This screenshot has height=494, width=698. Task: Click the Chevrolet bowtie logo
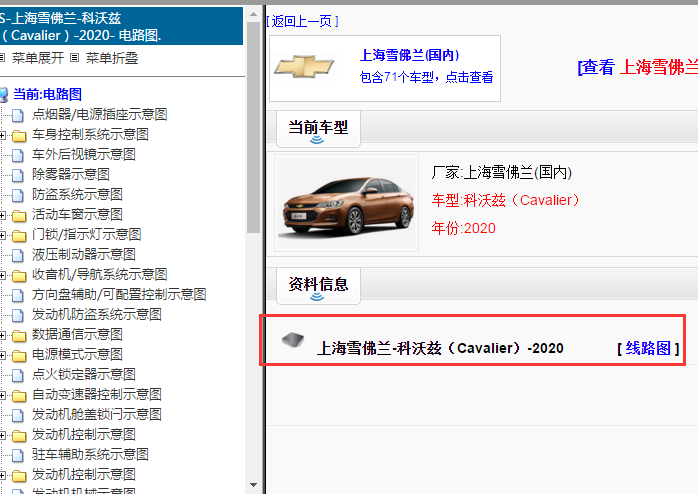[304, 67]
